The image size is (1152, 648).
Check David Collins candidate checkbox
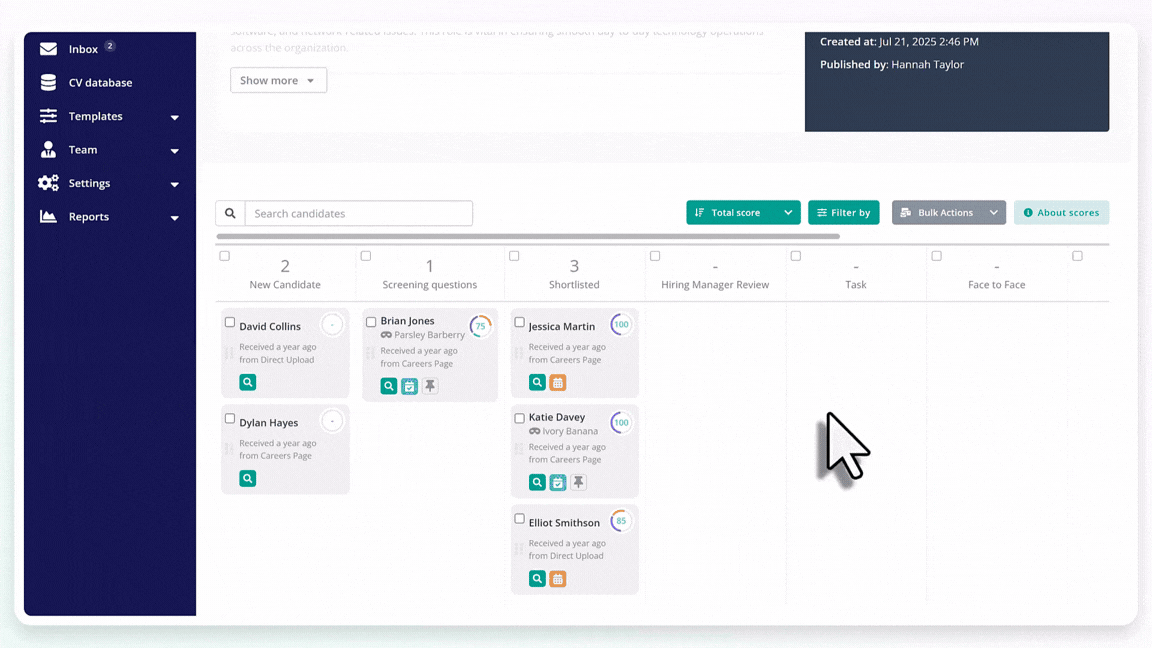tap(230, 322)
